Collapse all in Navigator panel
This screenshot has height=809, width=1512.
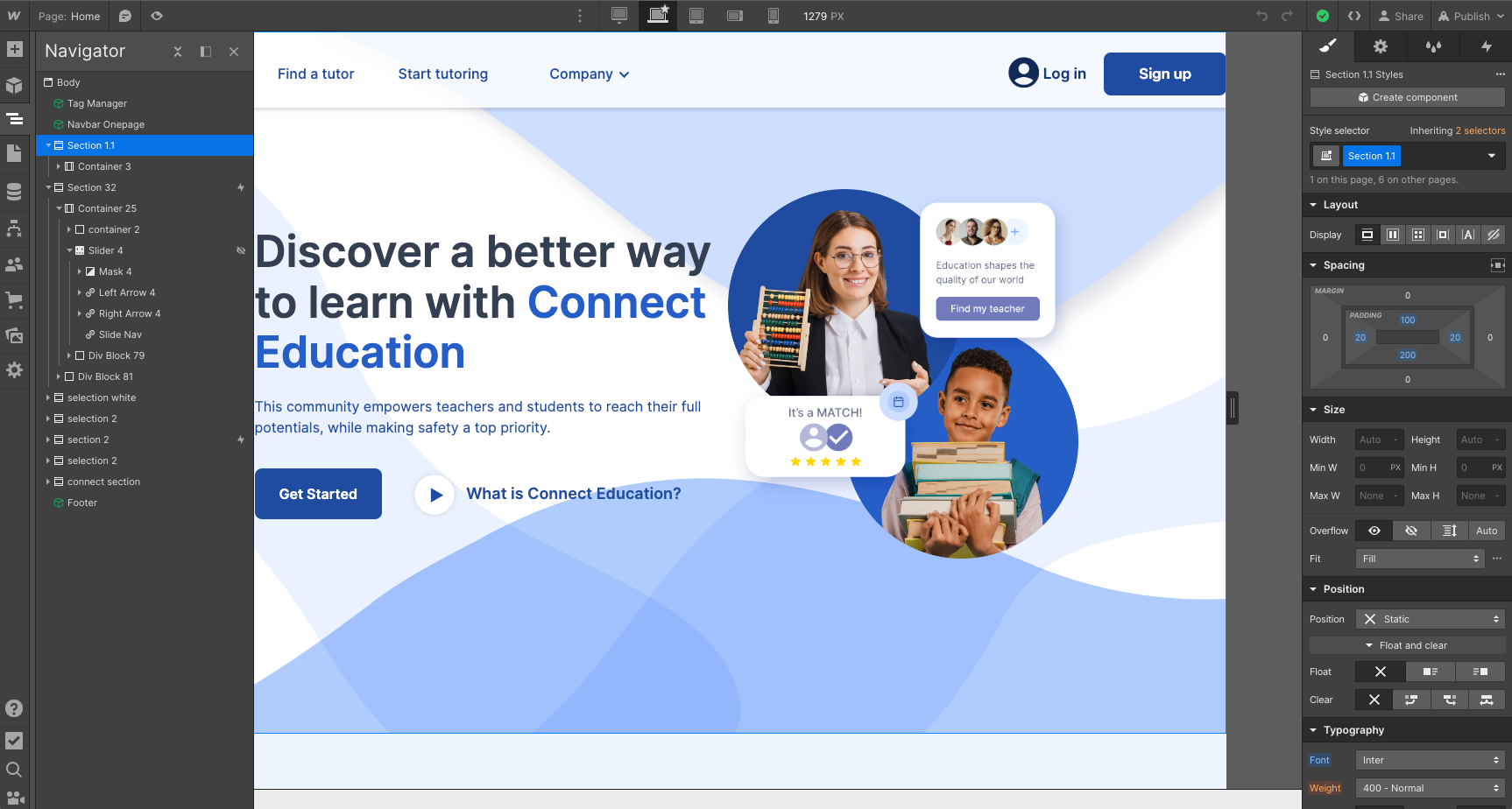tap(178, 52)
